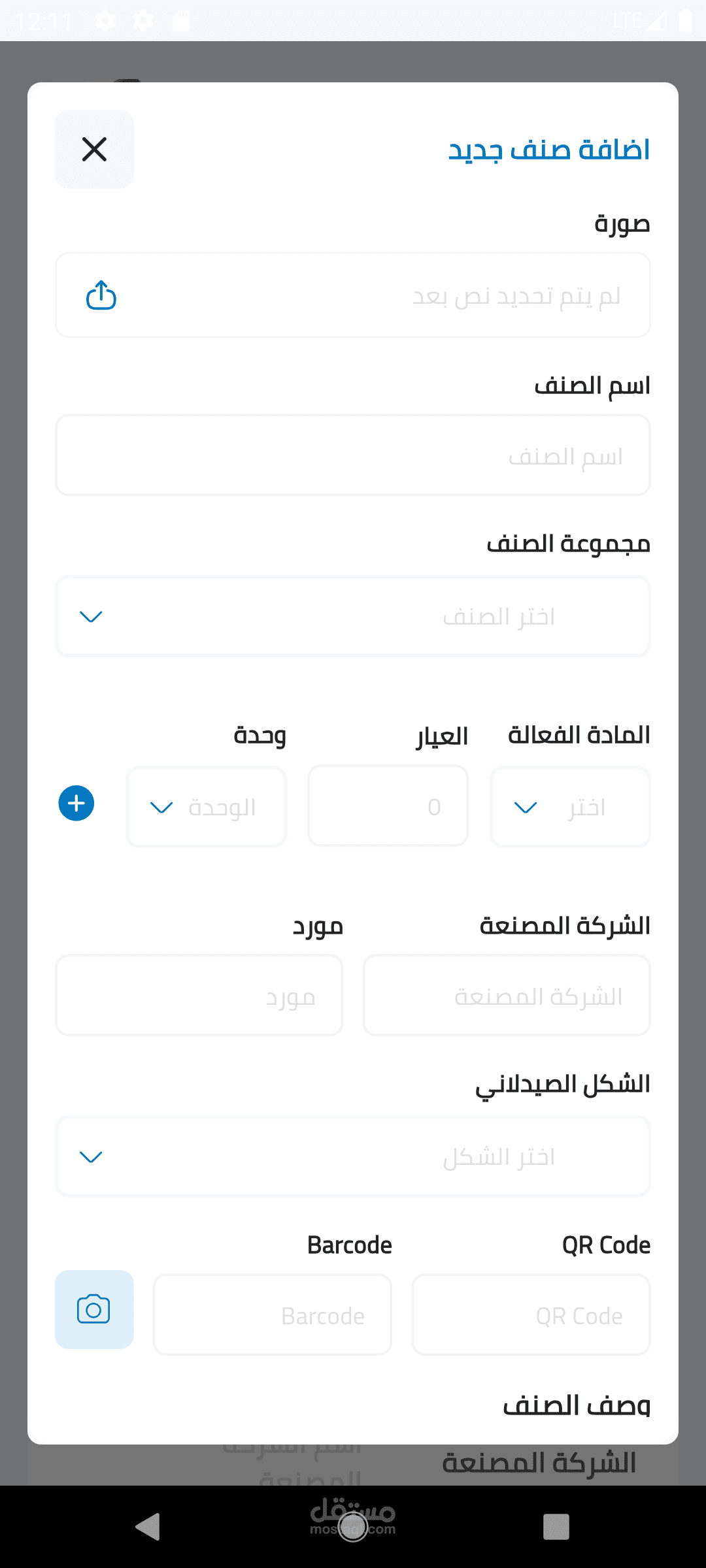The width and height of the screenshot is (706, 1568).
Task: Tap the Android home navigation button
Action: click(x=353, y=1527)
